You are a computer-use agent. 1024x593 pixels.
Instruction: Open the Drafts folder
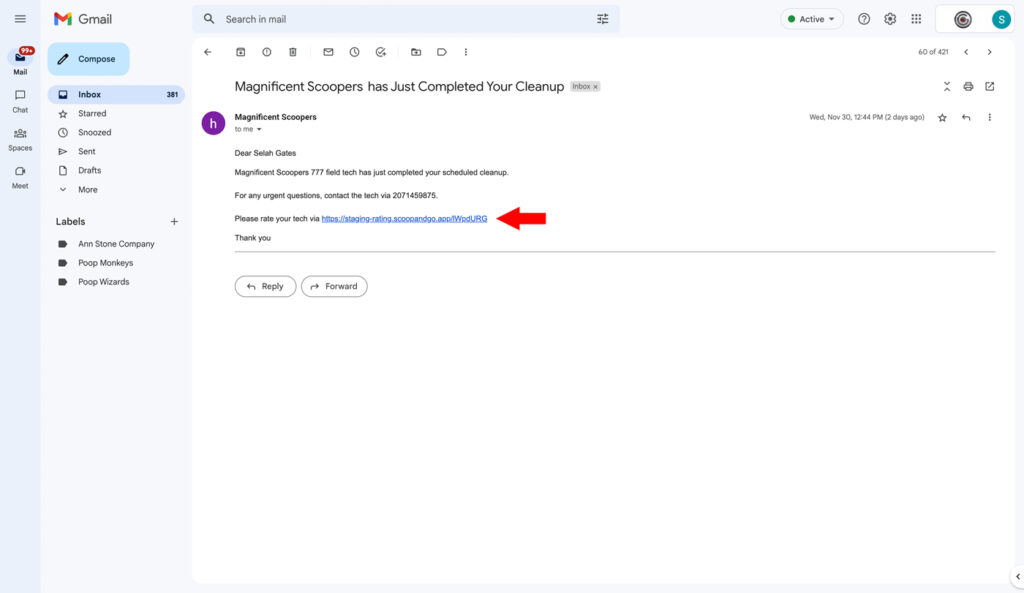click(x=89, y=170)
